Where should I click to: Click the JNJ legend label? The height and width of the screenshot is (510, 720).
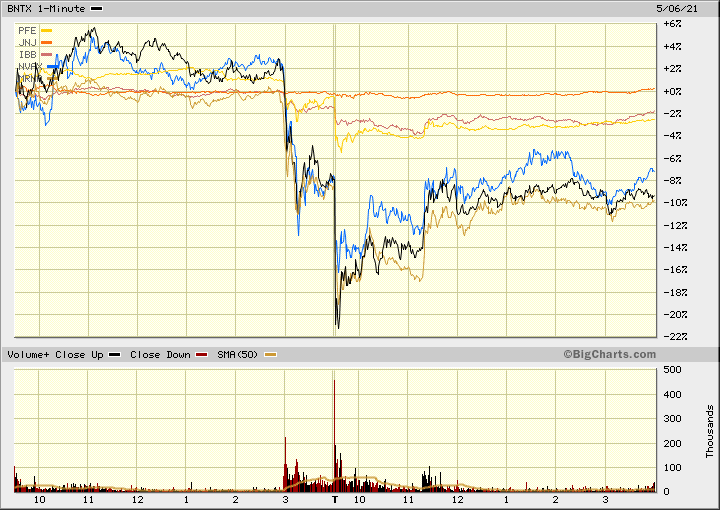click(27, 43)
